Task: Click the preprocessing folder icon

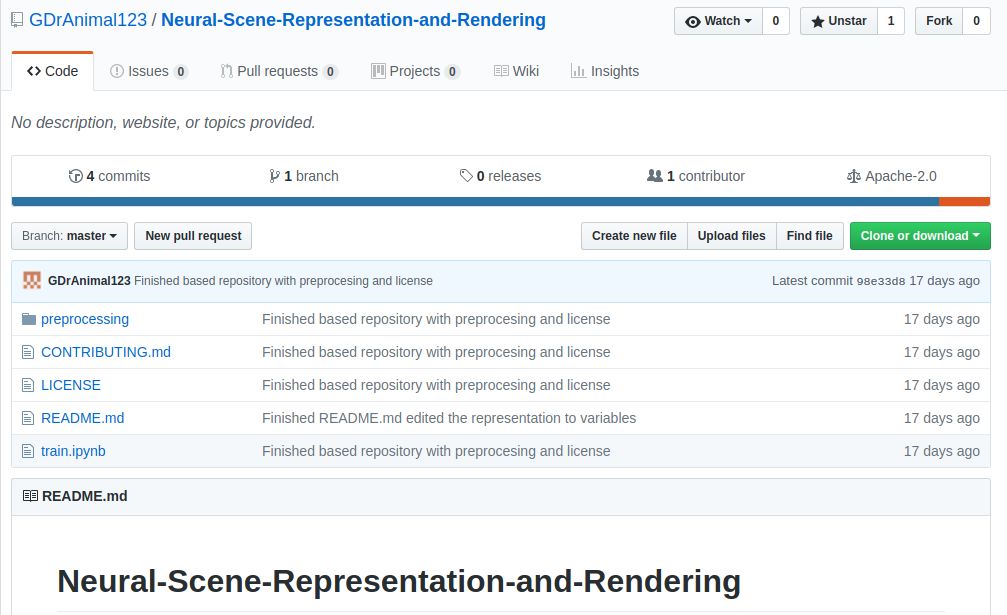Action: [x=28, y=319]
